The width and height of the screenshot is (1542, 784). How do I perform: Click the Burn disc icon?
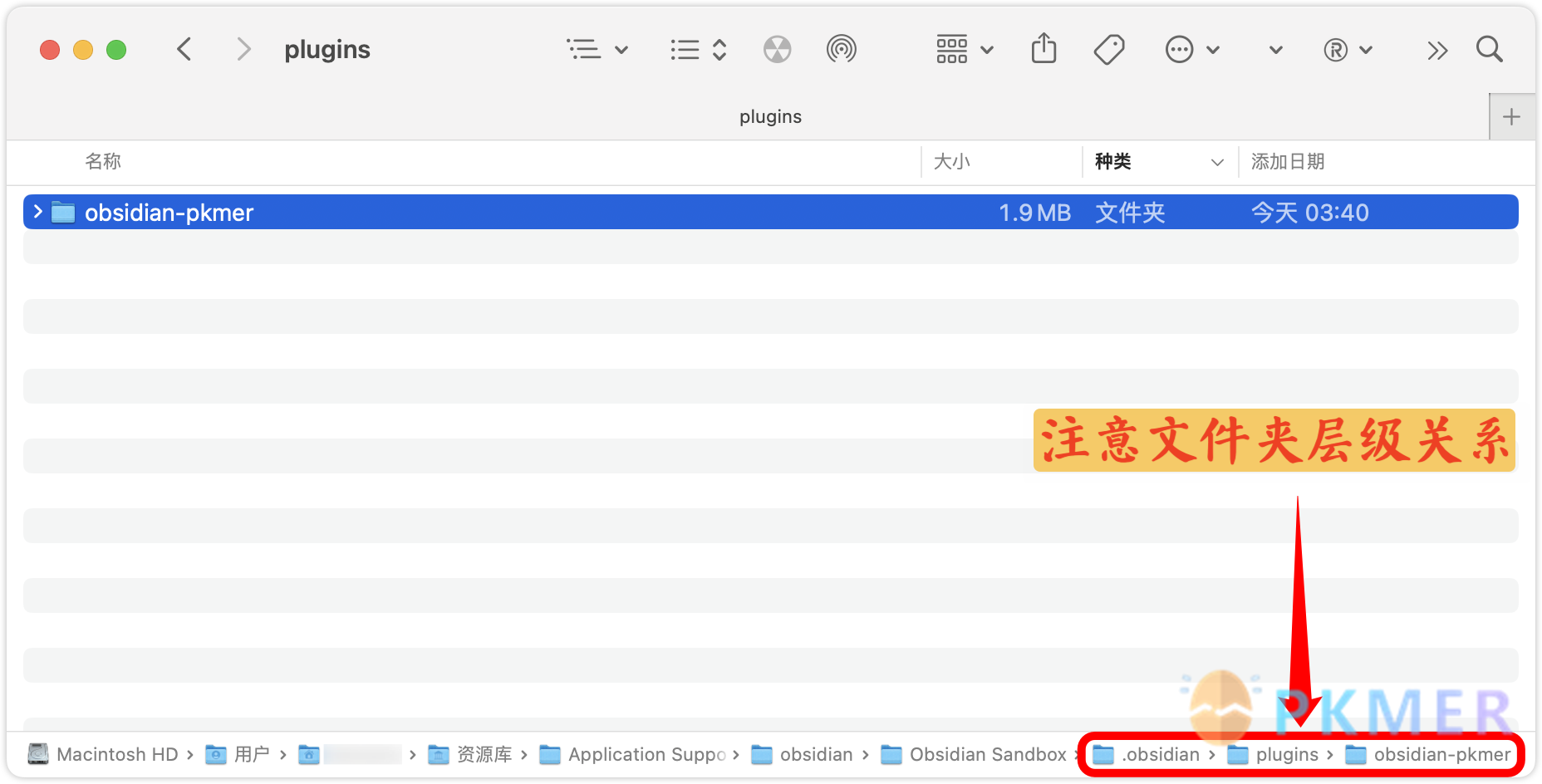(777, 50)
